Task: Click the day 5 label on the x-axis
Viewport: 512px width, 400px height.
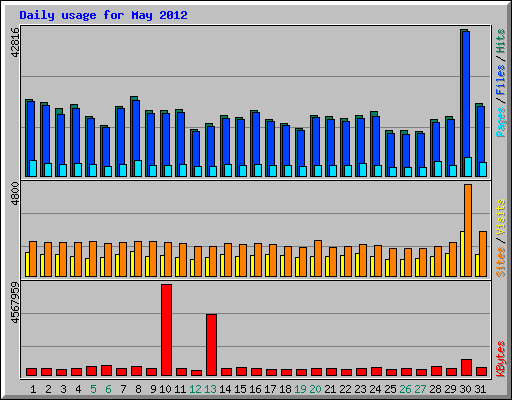Action: (x=93, y=389)
